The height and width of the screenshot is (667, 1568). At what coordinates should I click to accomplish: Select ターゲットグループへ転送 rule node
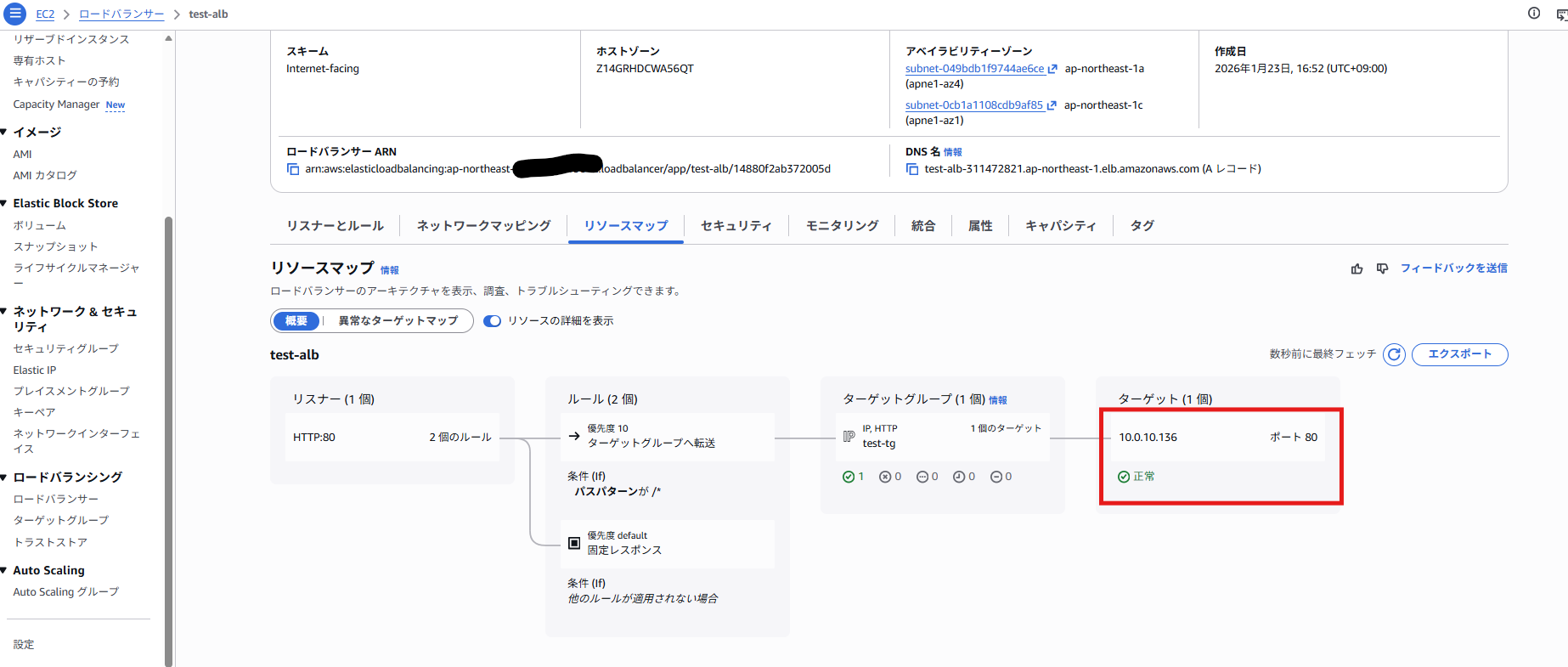[667, 438]
